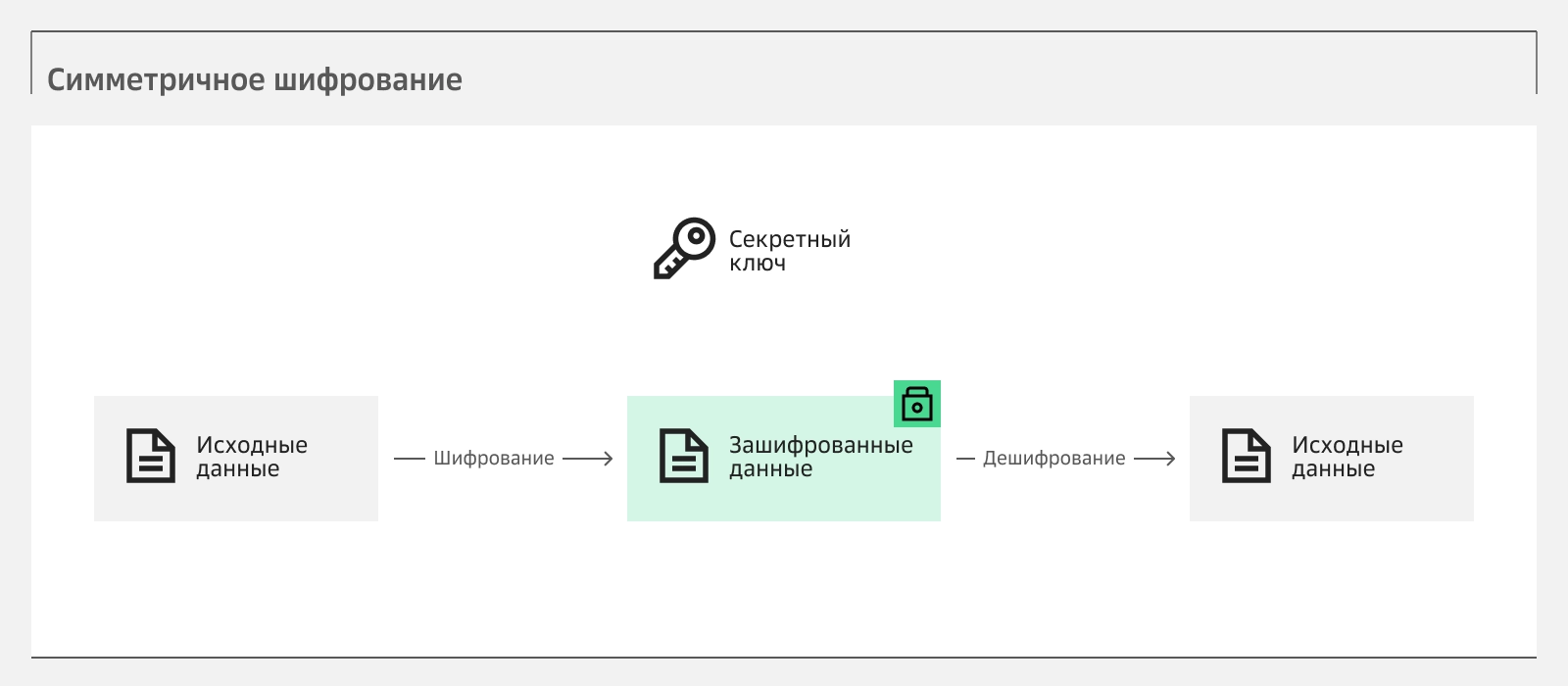
Task: Click Исходные данные text preceding the Шифрование arrow
Action: click(x=252, y=457)
